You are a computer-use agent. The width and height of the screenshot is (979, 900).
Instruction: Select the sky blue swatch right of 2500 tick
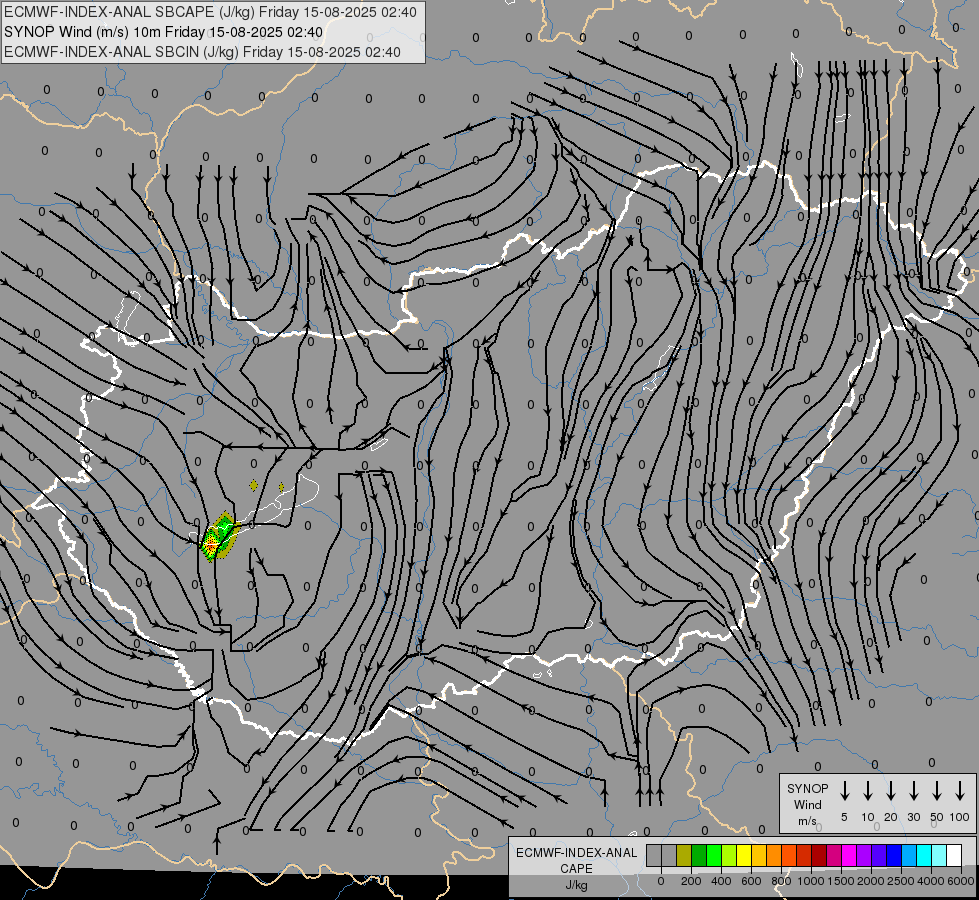click(909, 855)
